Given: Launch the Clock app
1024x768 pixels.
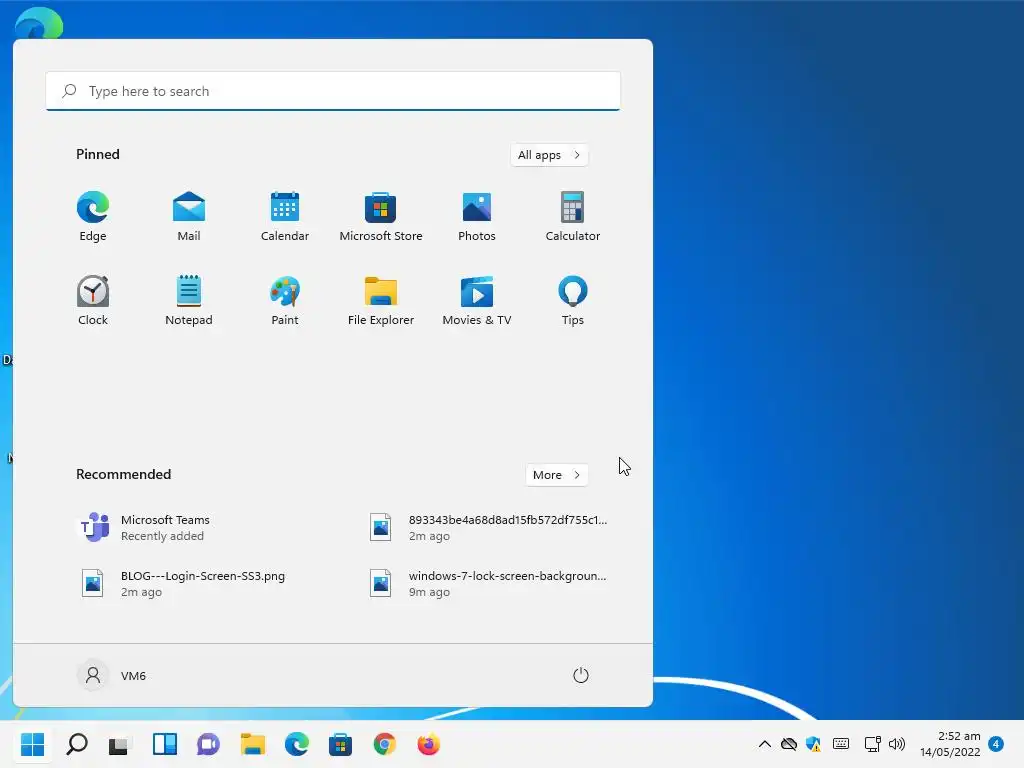Looking at the screenshot, I should [93, 300].
